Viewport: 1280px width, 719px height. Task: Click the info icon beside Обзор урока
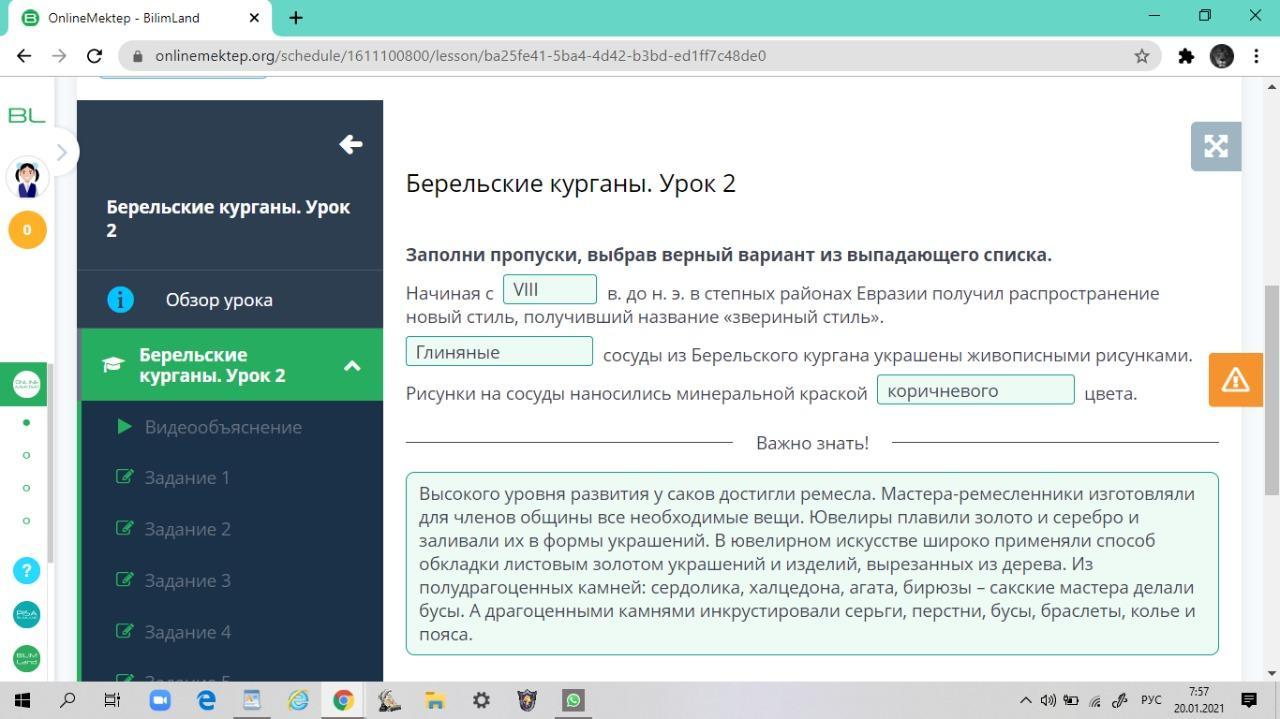pos(120,299)
